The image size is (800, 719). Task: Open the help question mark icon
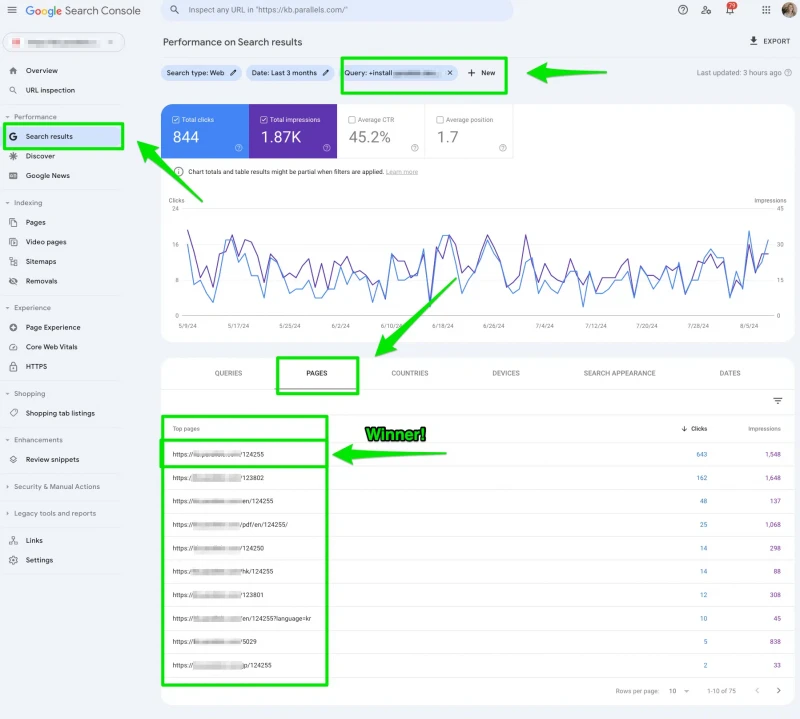coord(683,10)
